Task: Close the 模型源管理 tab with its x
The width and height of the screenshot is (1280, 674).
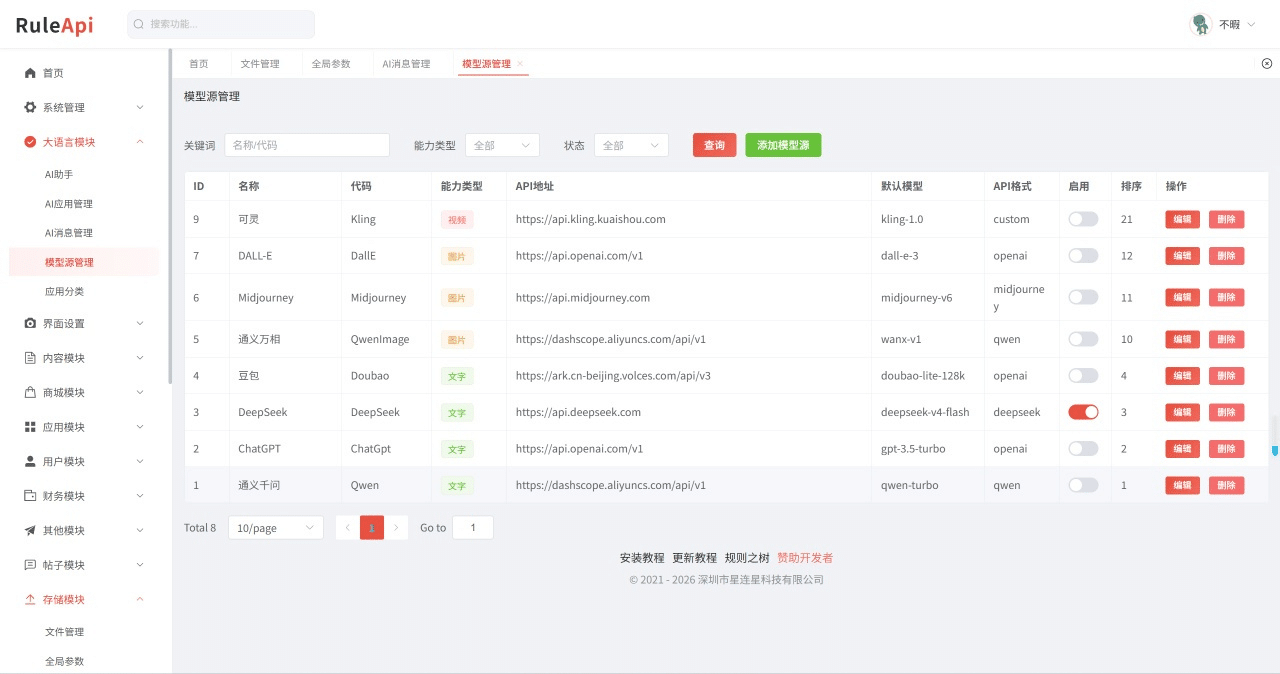Action: click(x=520, y=64)
